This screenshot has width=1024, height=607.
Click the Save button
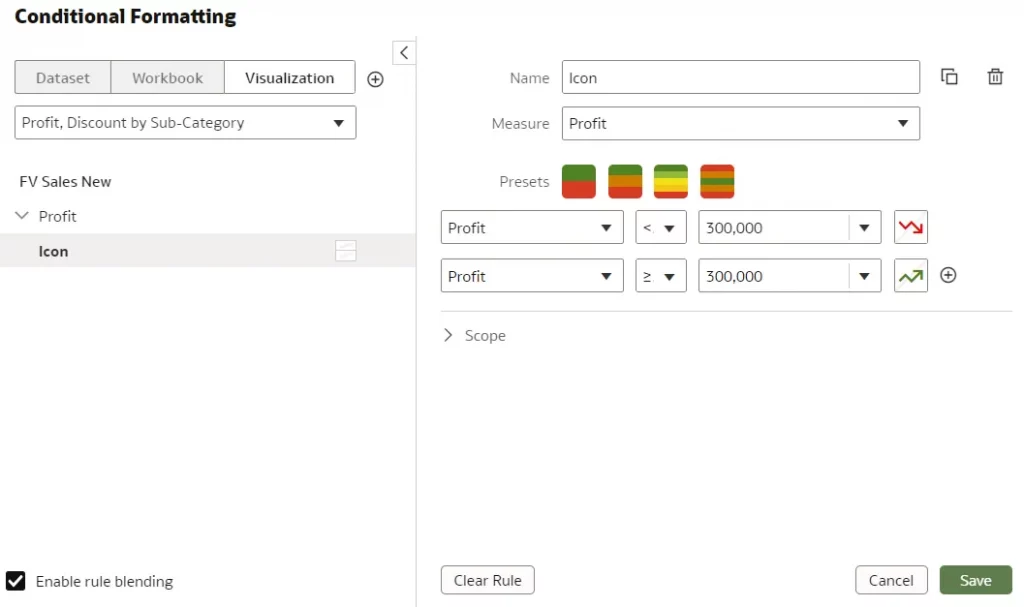[x=975, y=580]
